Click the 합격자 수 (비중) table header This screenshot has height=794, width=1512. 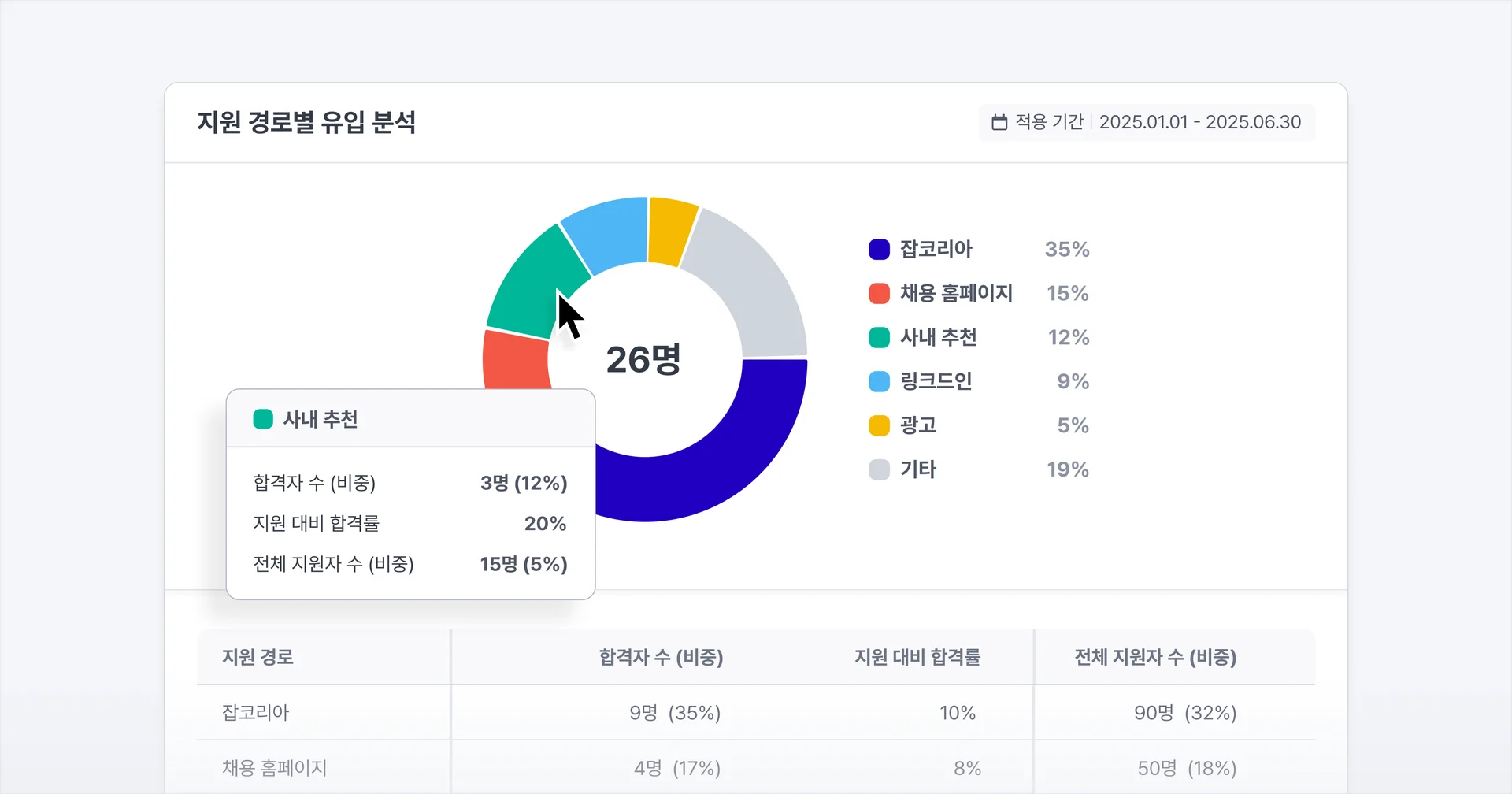[661, 657]
